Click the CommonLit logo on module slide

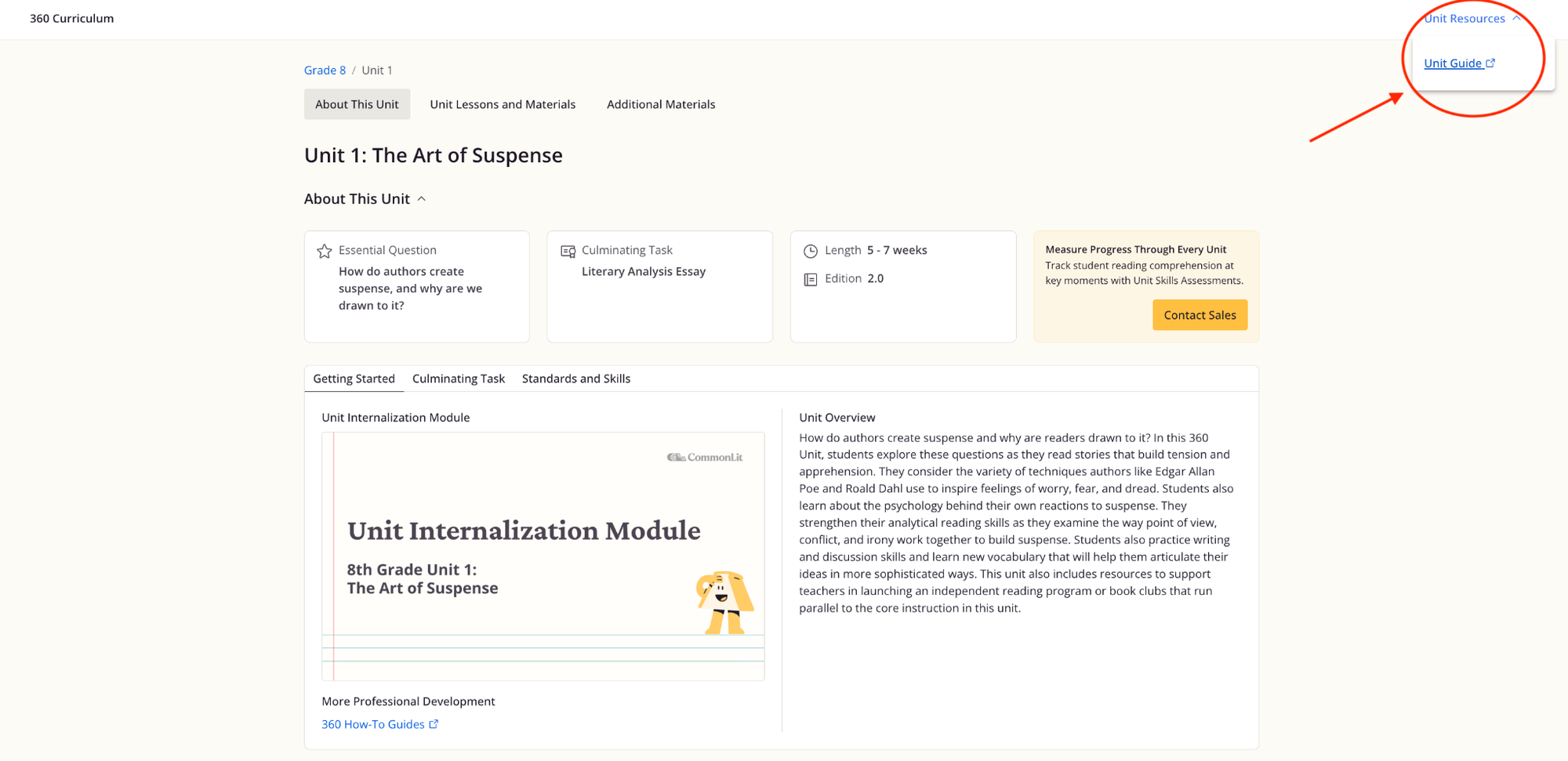[705, 457]
